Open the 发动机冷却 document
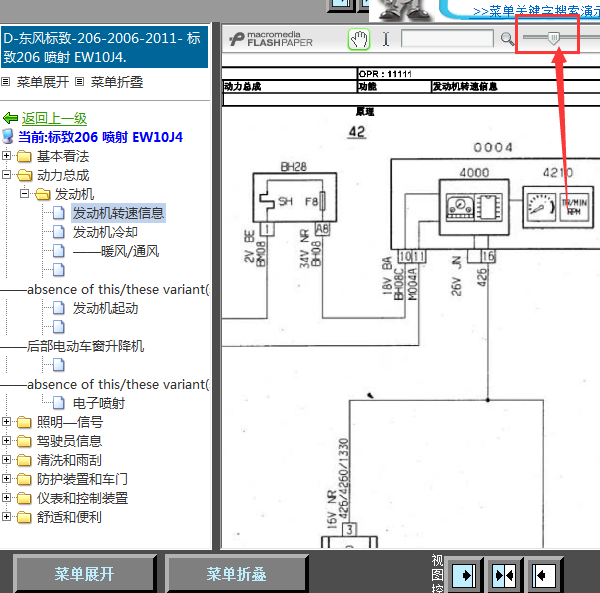This screenshot has width=600, height=593. (105, 232)
